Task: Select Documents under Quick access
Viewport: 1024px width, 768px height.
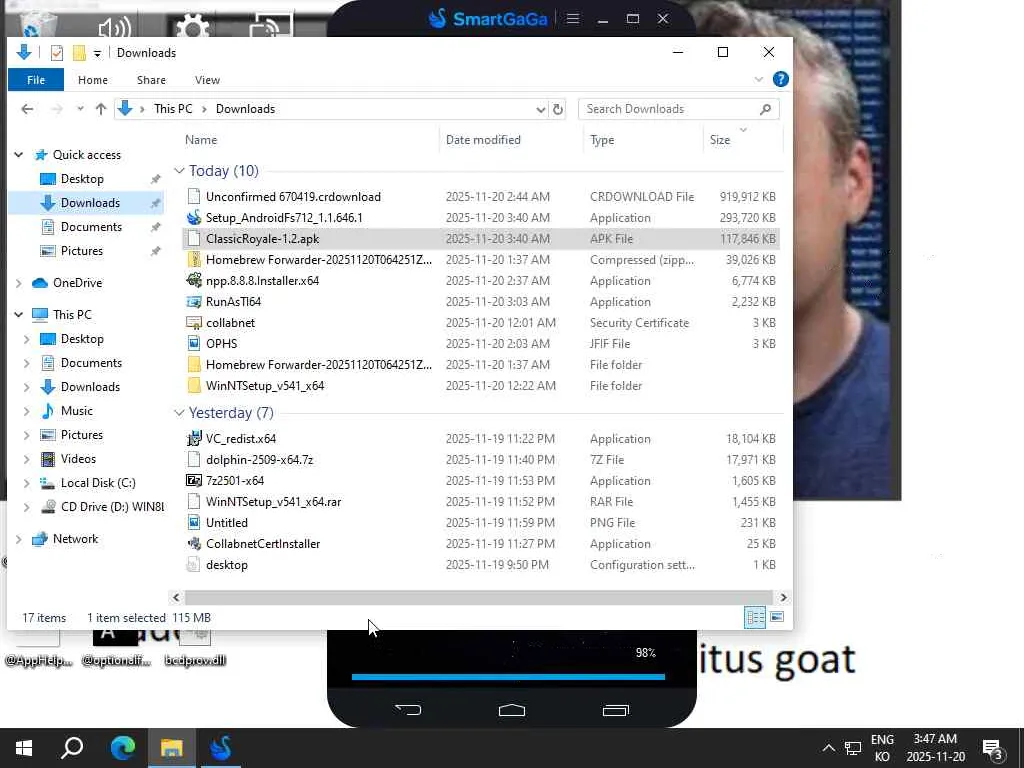Action: [x=91, y=227]
